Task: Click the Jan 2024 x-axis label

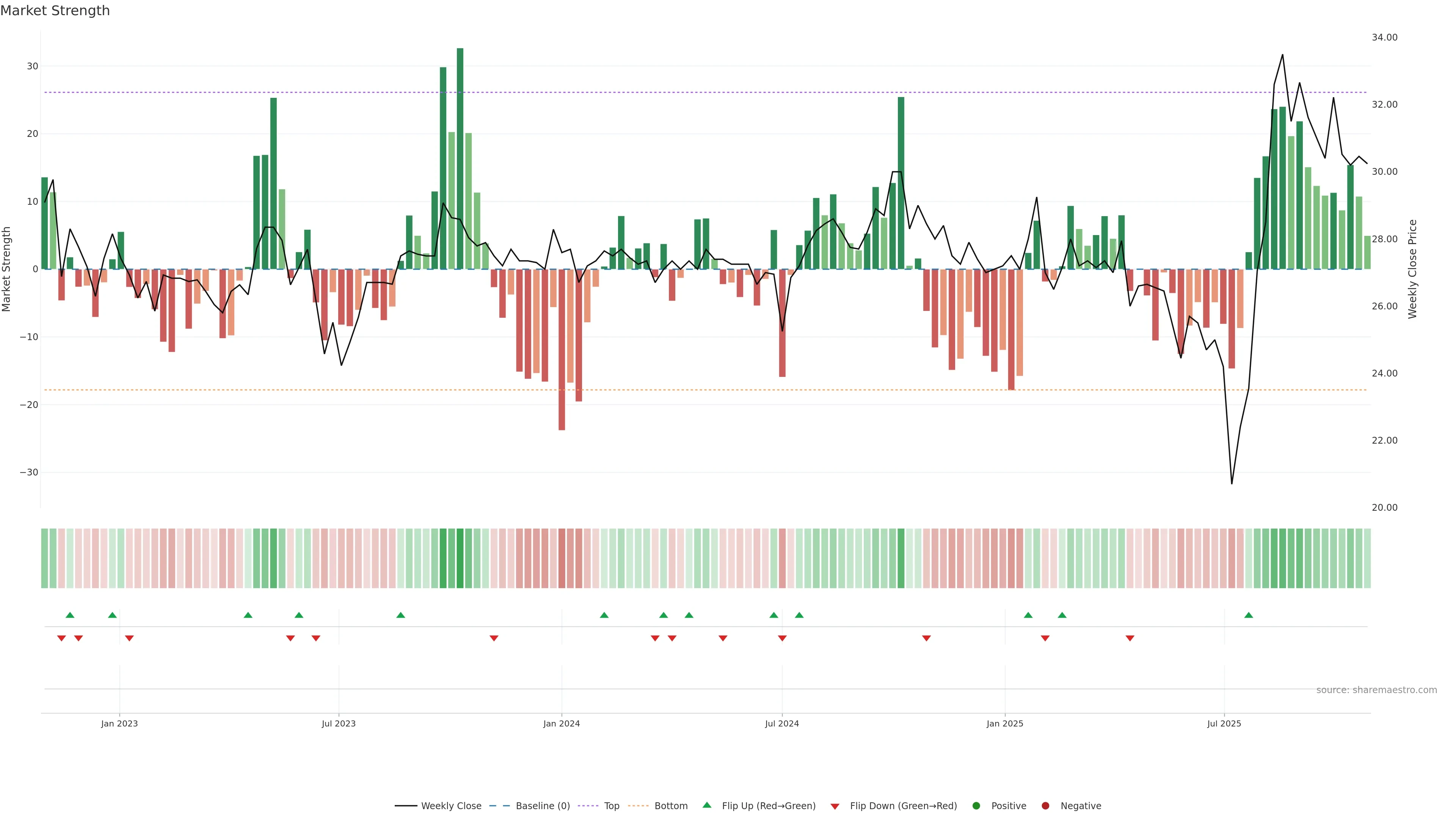Action: [x=561, y=723]
